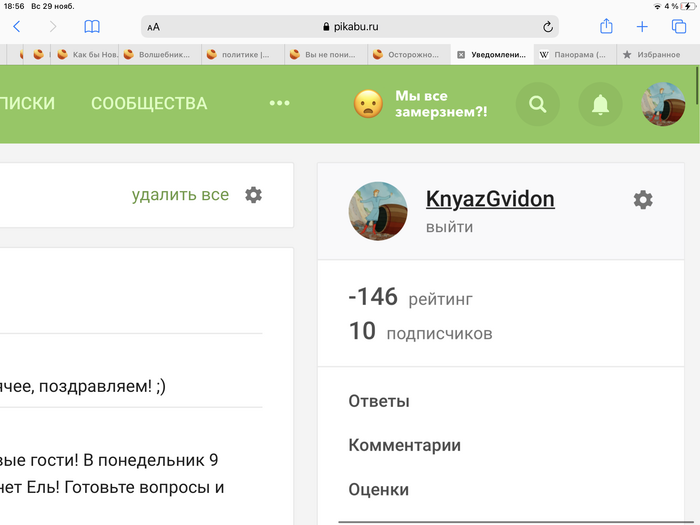
Task: Show the Safari tab overview
Action: (679, 27)
